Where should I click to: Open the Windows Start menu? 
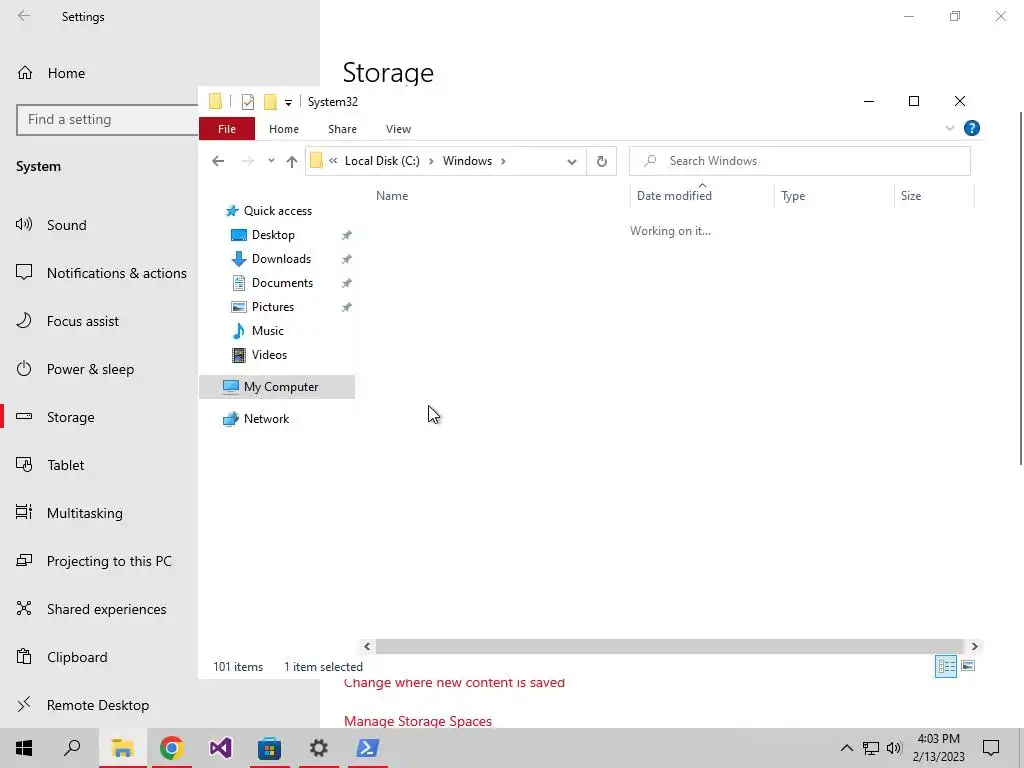pos(24,748)
